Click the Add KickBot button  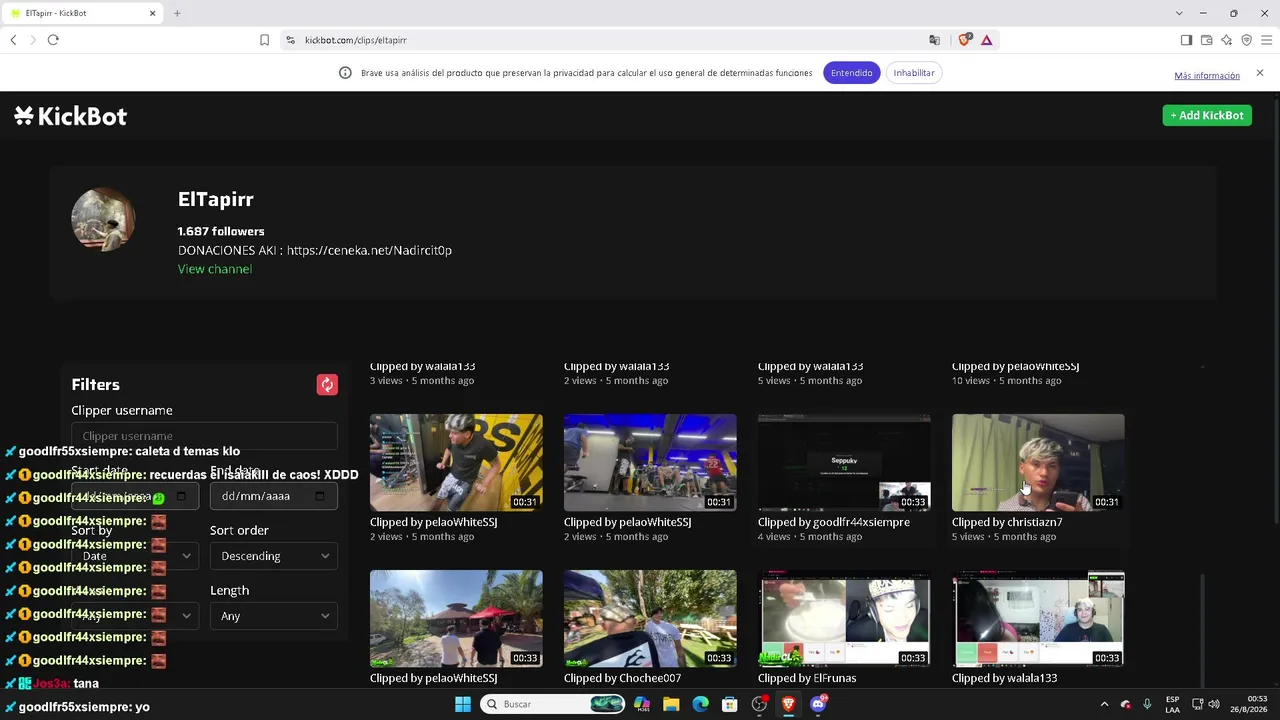[x=1207, y=115]
